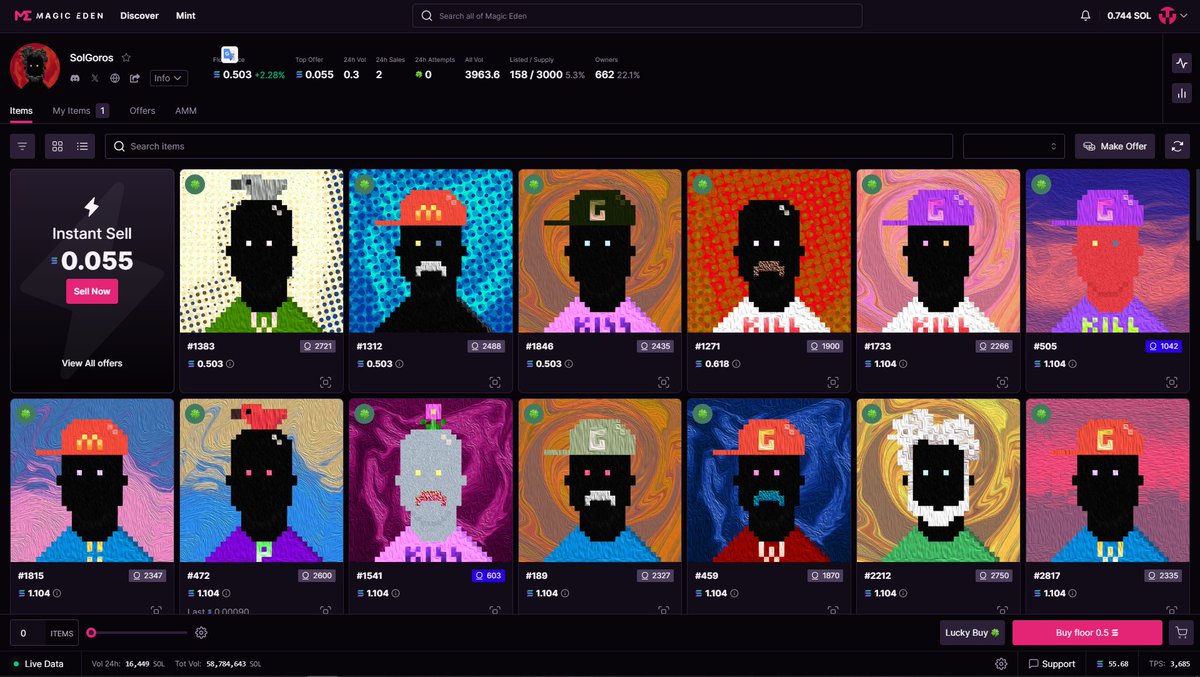Click the SOL price 55.68 in footer
The image size is (1200, 677).
(1112, 663)
